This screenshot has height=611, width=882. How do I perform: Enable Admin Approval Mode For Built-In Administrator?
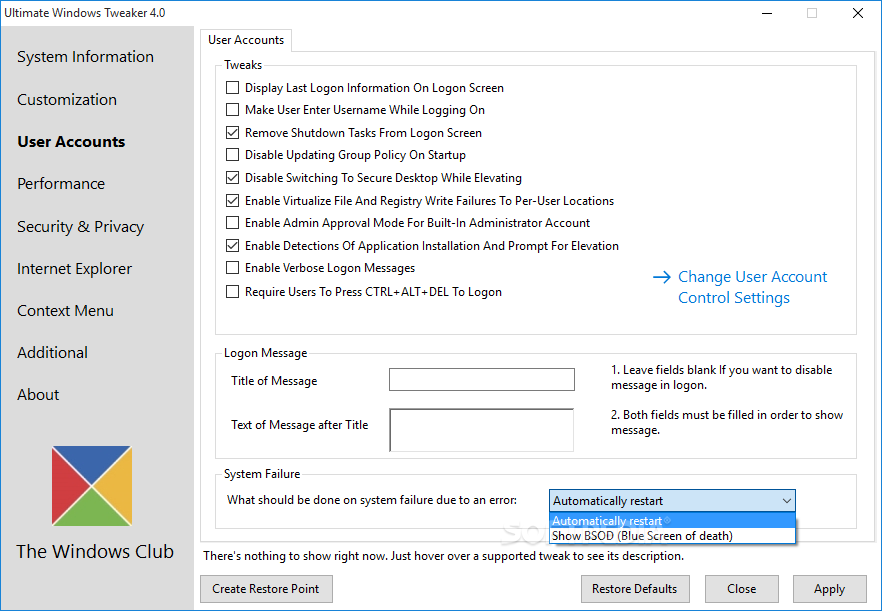click(232, 223)
